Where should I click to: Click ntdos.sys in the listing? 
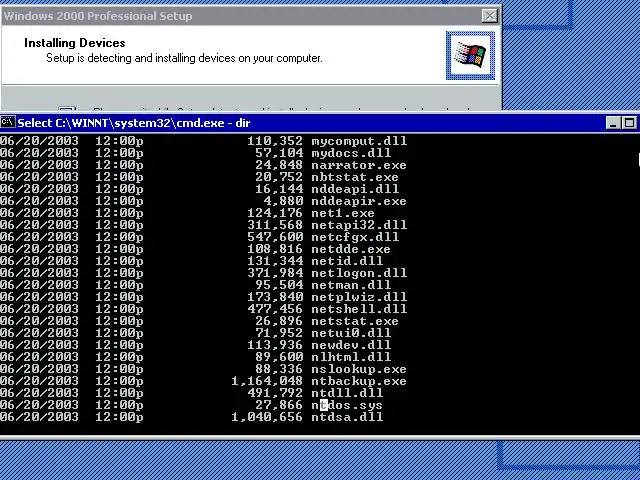347,405
